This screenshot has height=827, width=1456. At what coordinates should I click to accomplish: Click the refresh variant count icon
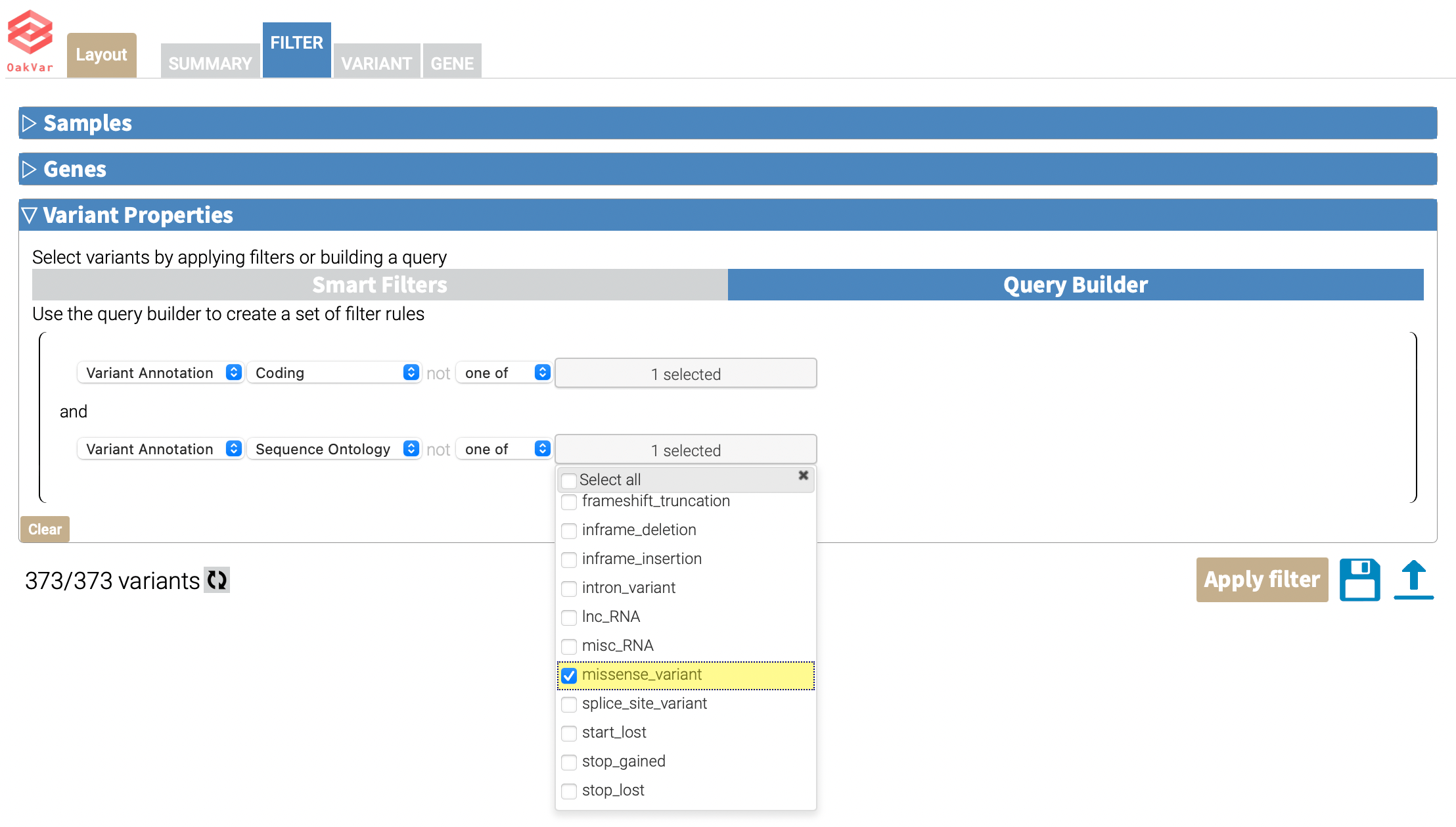tap(217, 580)
